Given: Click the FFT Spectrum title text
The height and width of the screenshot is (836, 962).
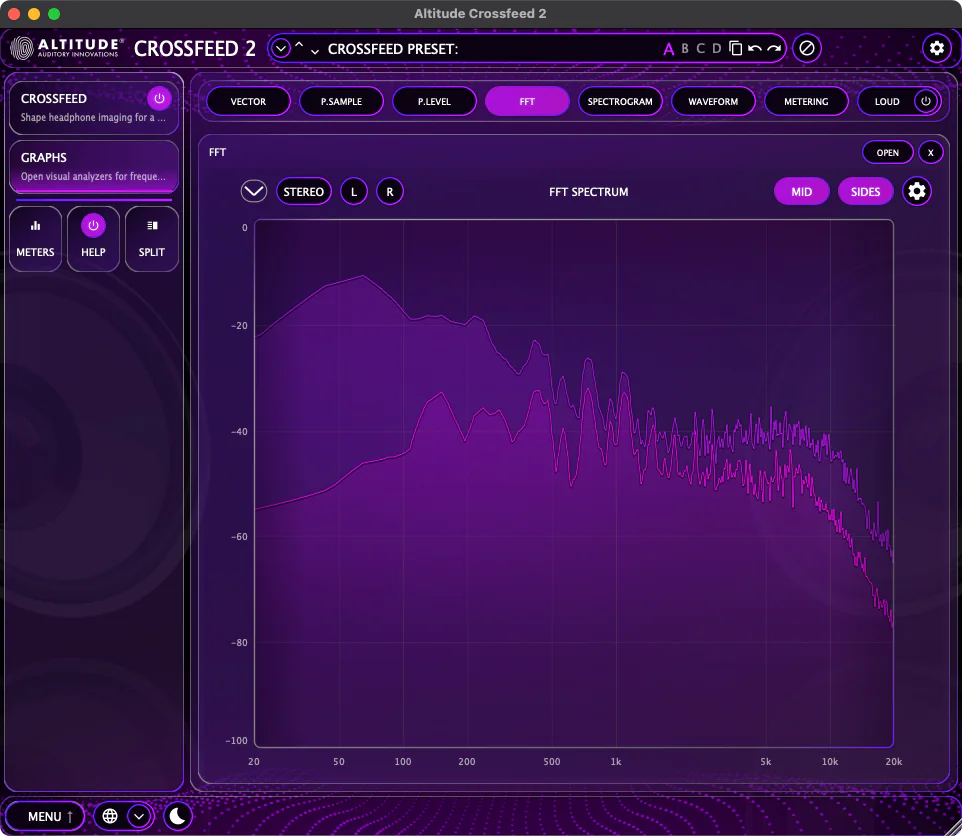Looking at the screenshot, I should (588, 192).
